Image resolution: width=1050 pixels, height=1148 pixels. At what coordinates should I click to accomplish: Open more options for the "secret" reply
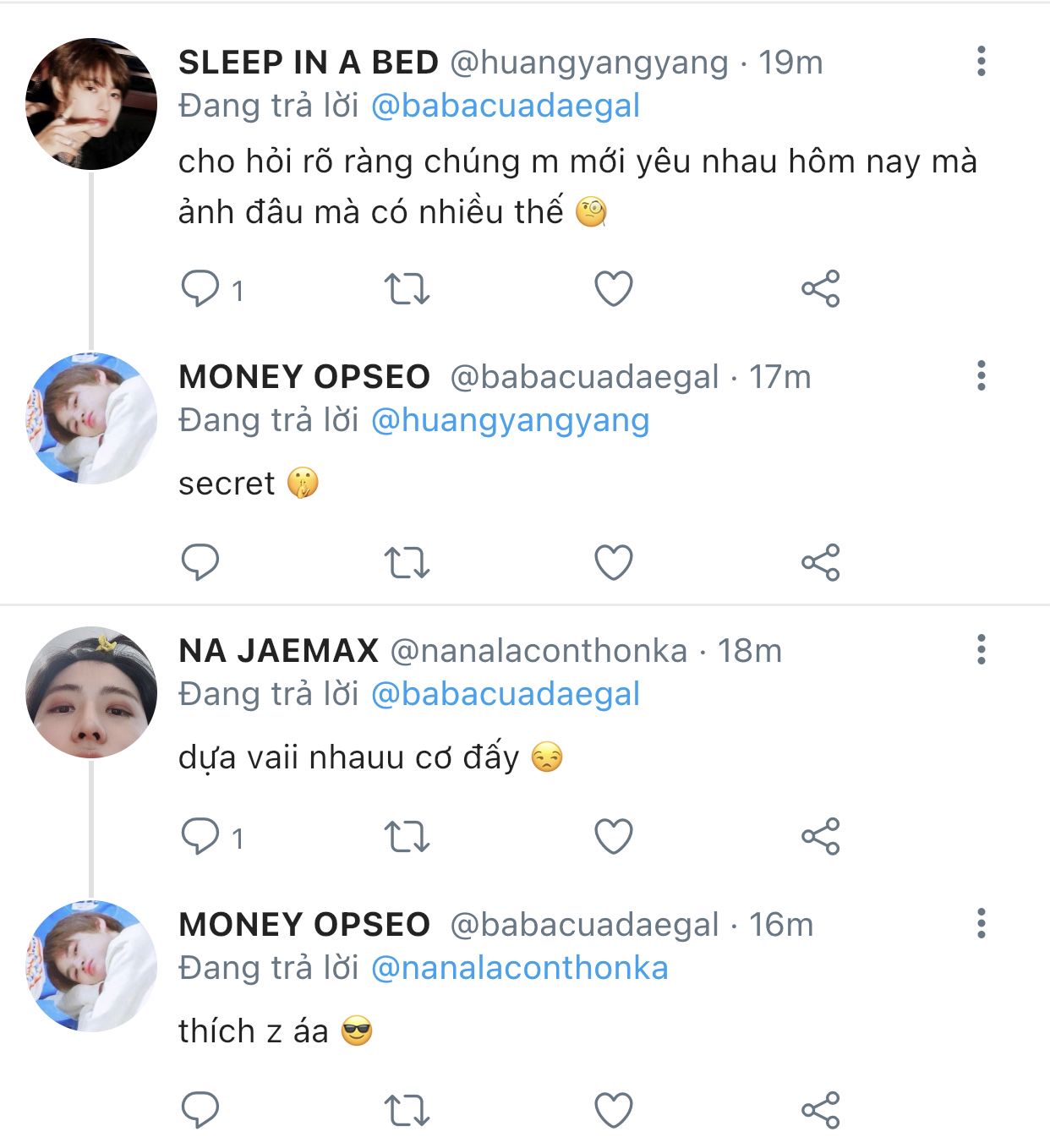point(981,376)
